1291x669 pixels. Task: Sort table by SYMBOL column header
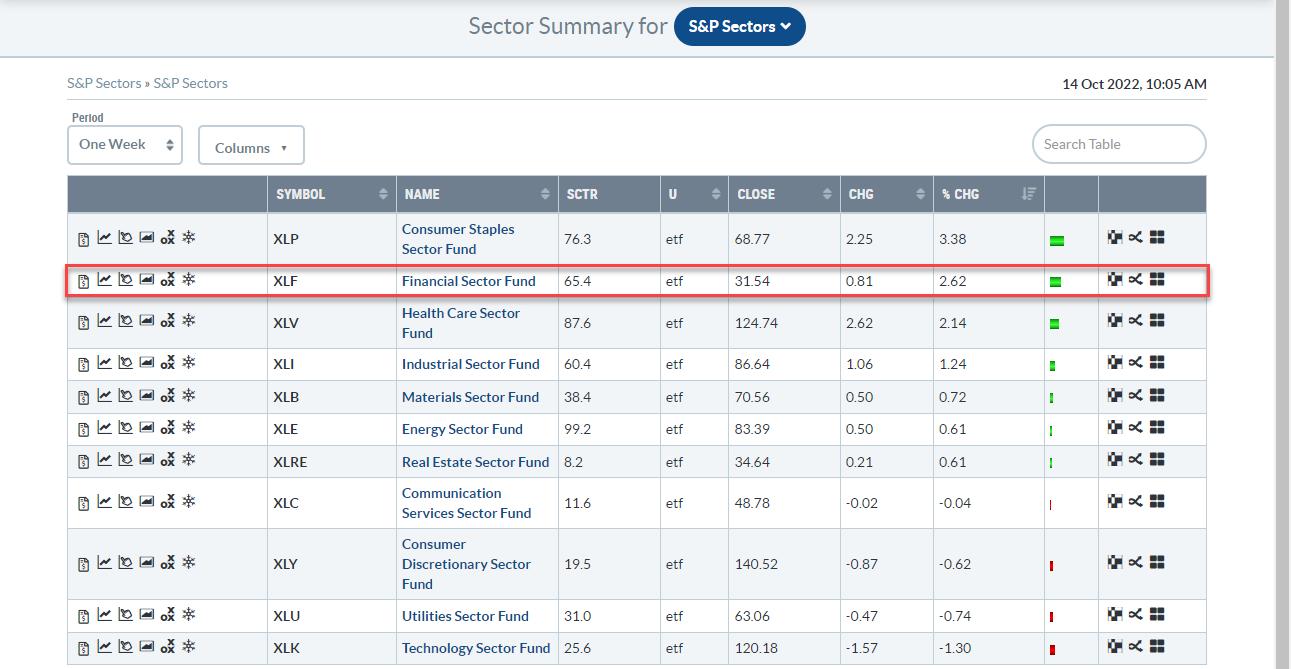tap(331, 194)
